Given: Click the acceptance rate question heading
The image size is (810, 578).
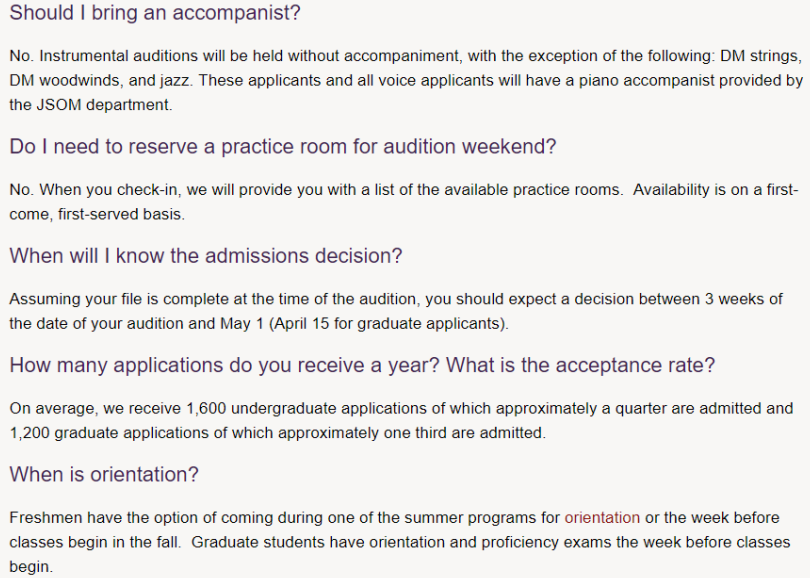Looking at the screenshot, I should 362,365.
